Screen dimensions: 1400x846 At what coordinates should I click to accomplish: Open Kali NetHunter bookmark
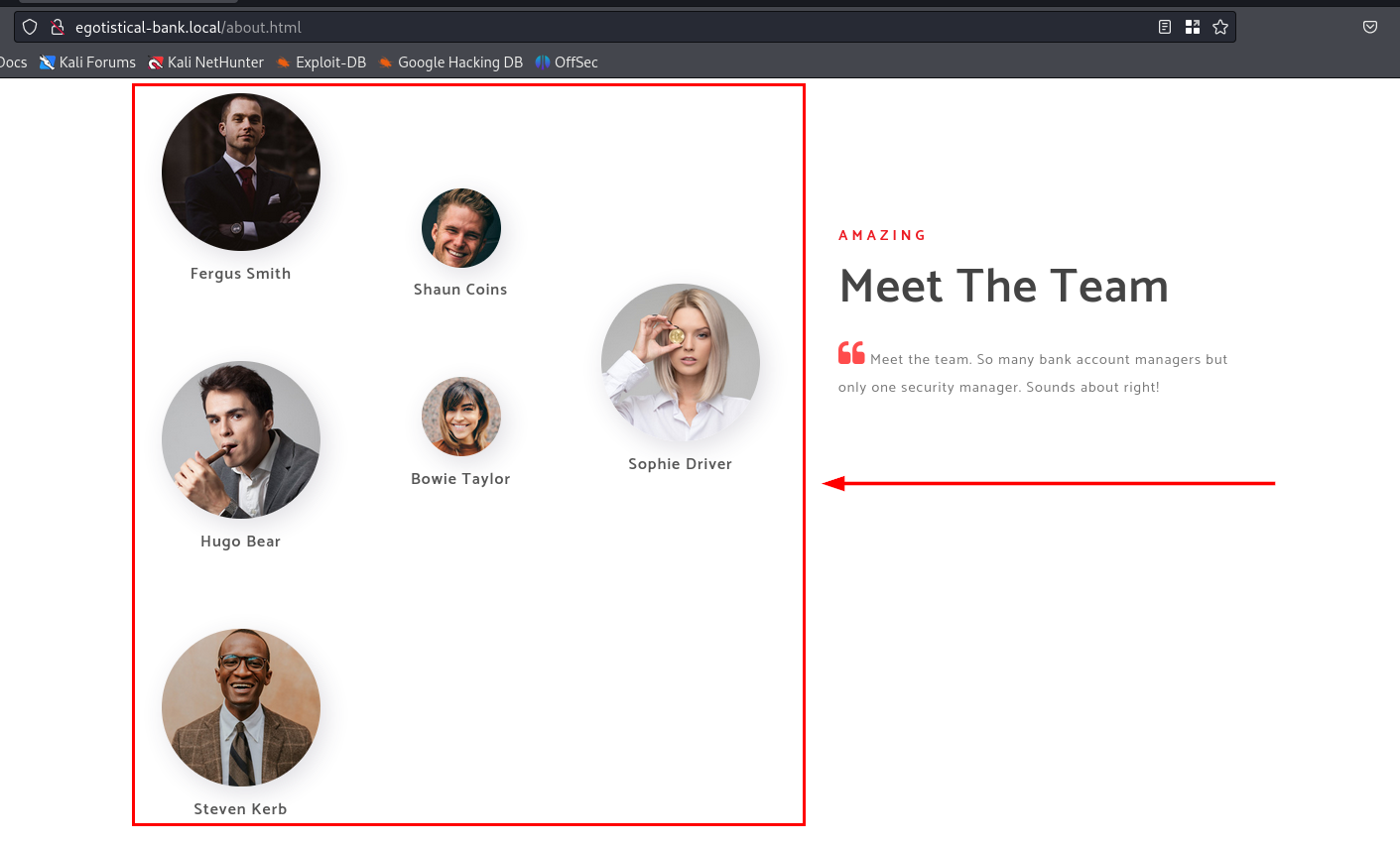[x=206, y=62]
